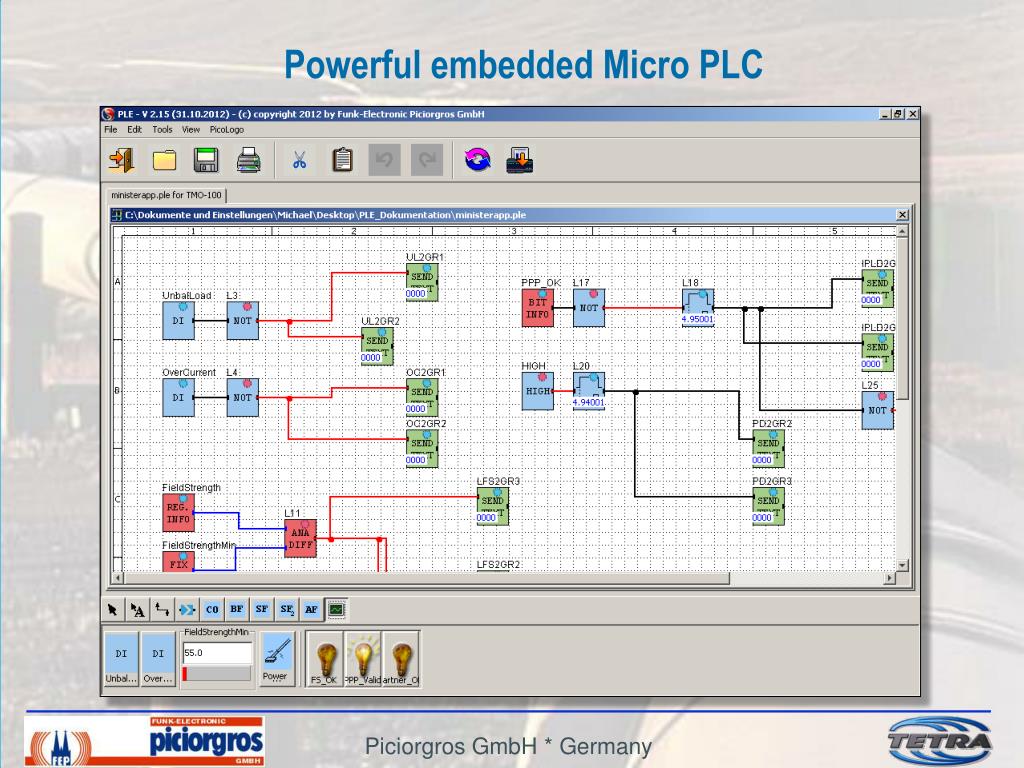Screen dimensions: 1024x768
Task: Select the L11 ANA DIFF block
Action: pos(300,538)
